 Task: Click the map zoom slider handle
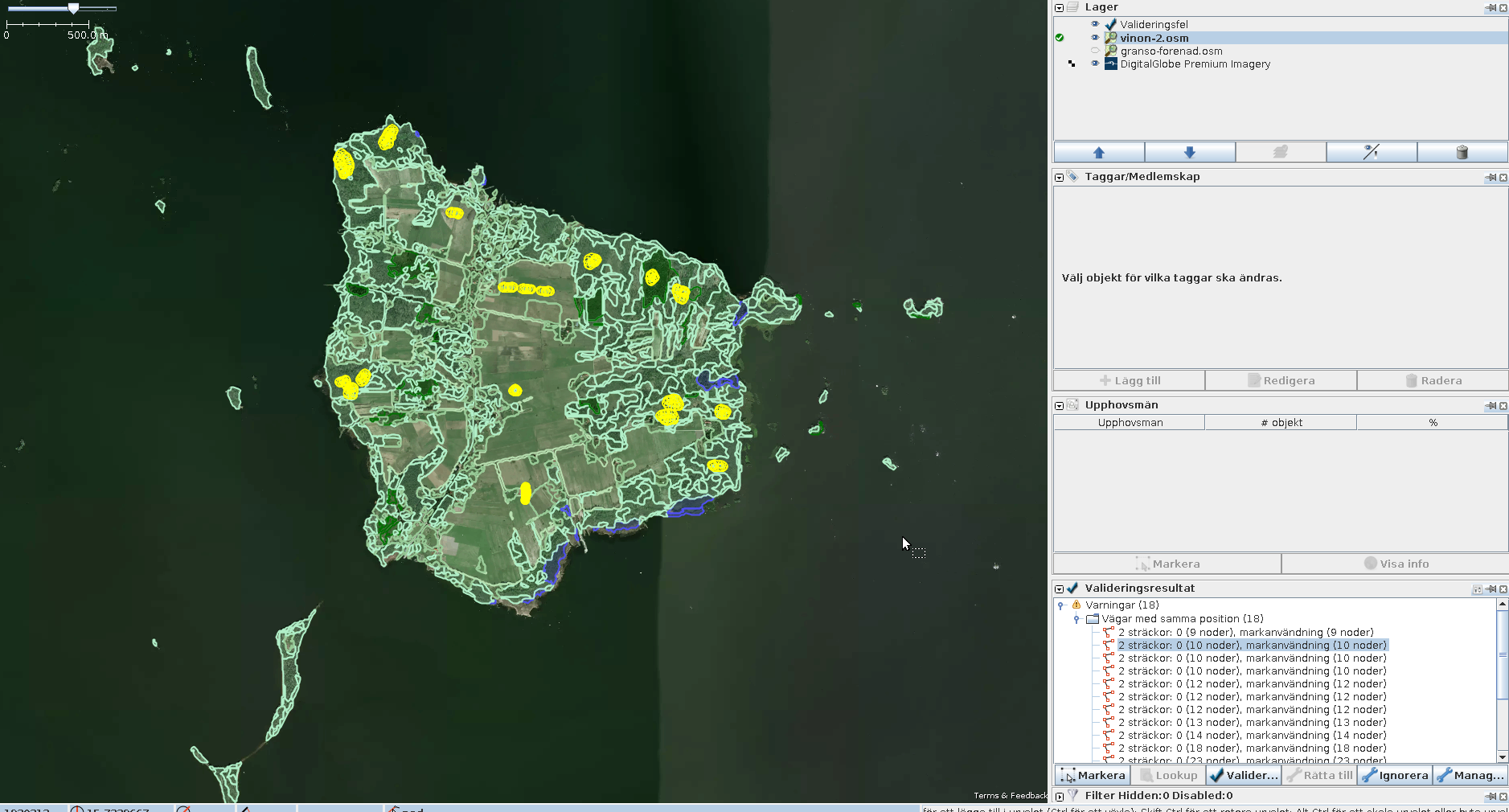73,8
